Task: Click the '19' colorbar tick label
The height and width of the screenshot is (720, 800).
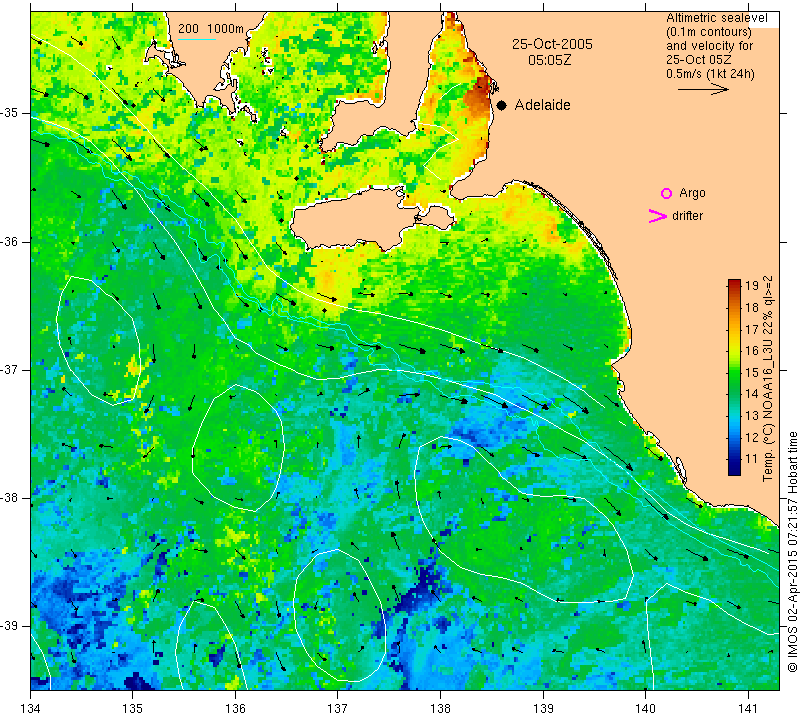Action: click(x=752, y=286)
